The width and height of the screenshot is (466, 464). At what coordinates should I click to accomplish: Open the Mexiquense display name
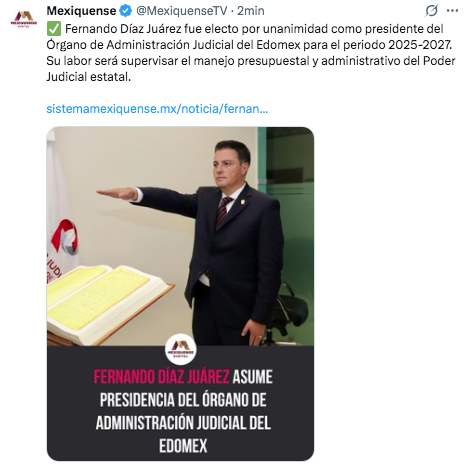81,11
